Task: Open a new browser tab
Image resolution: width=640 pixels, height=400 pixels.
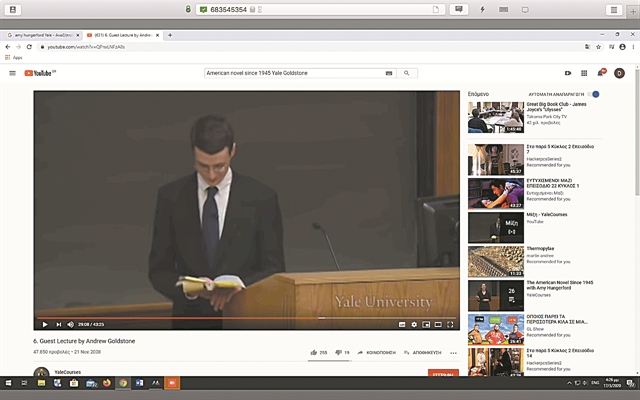Action: 170,35
